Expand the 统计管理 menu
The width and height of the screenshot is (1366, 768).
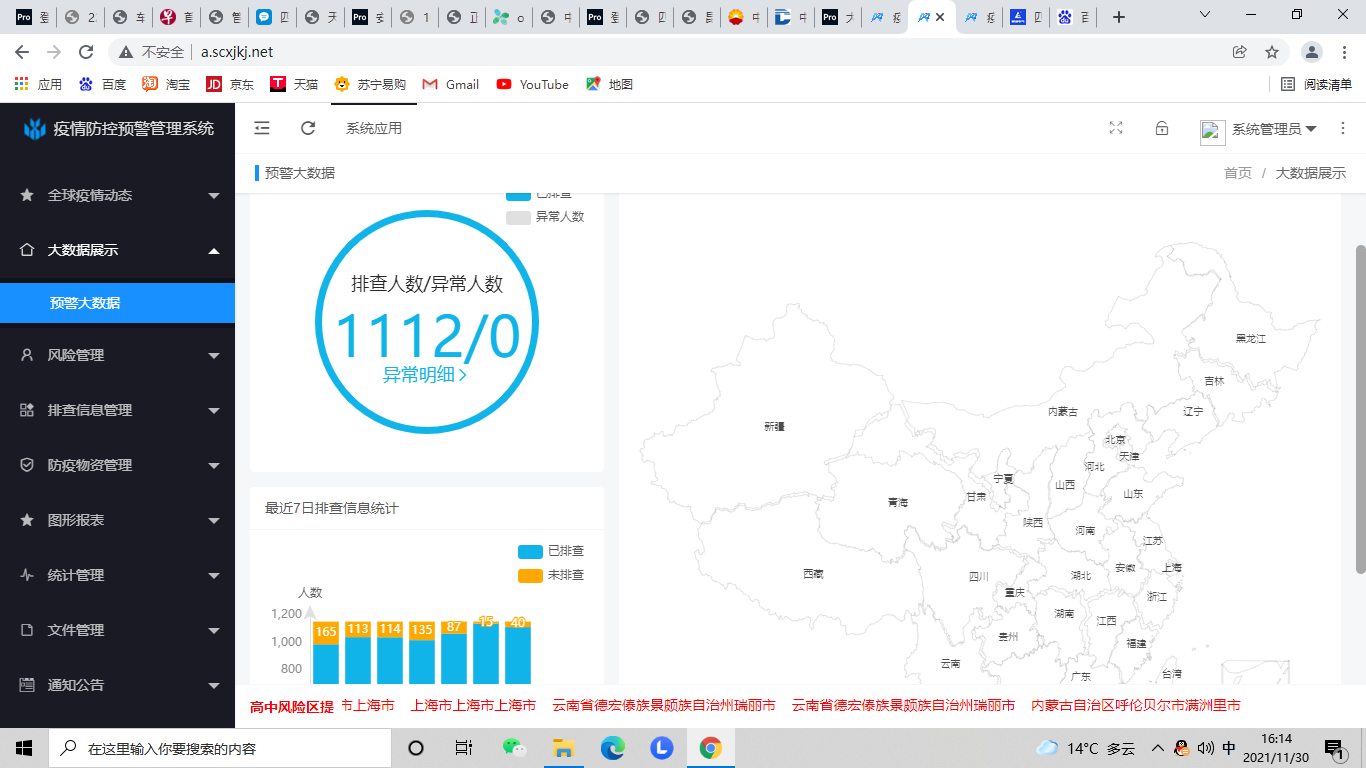click(x=214, y=576)
